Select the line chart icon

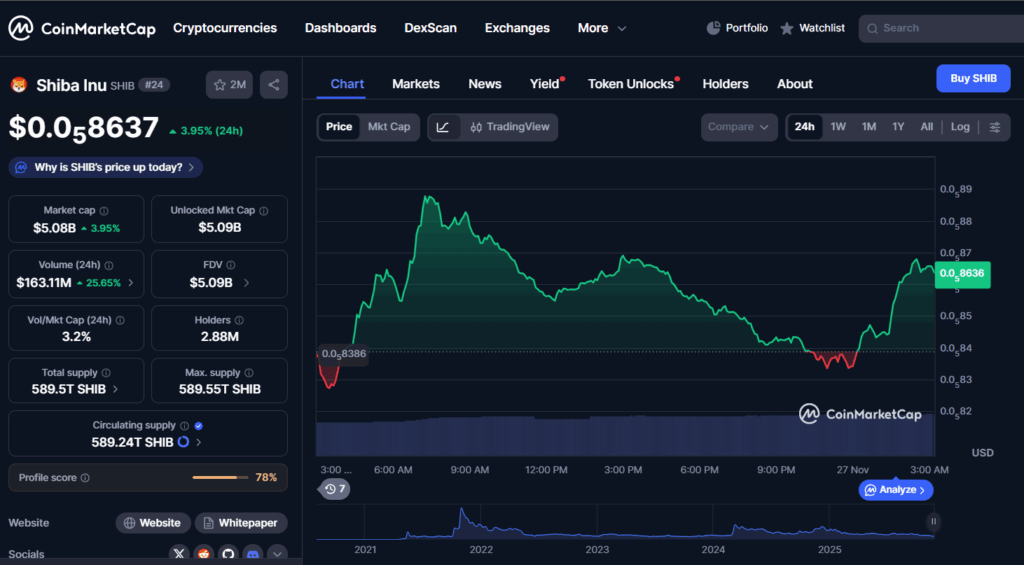click(443, 127)
